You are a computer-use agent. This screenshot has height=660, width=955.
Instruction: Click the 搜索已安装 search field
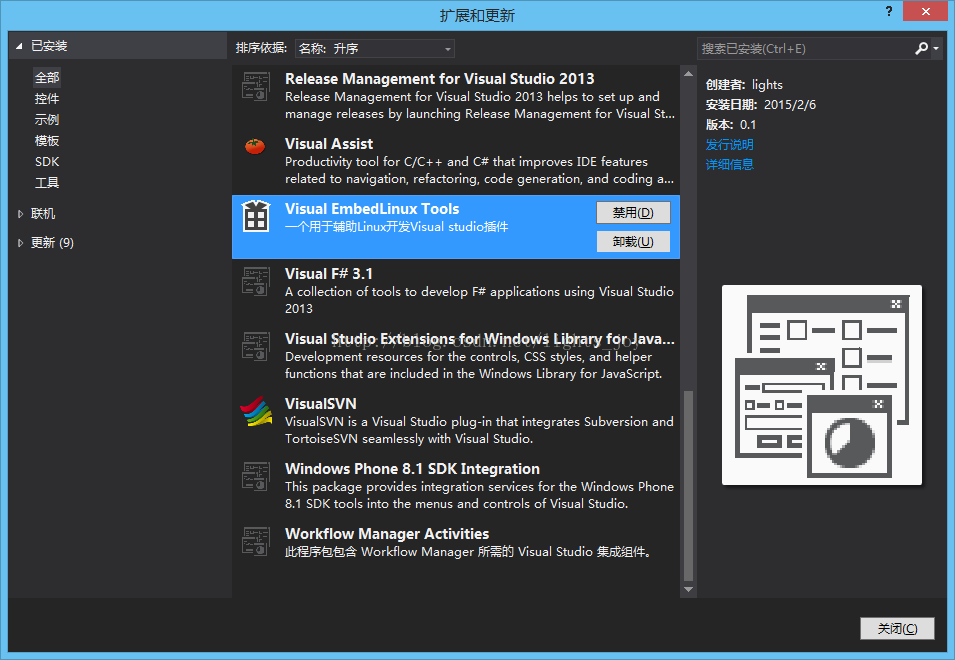[805, 49]
